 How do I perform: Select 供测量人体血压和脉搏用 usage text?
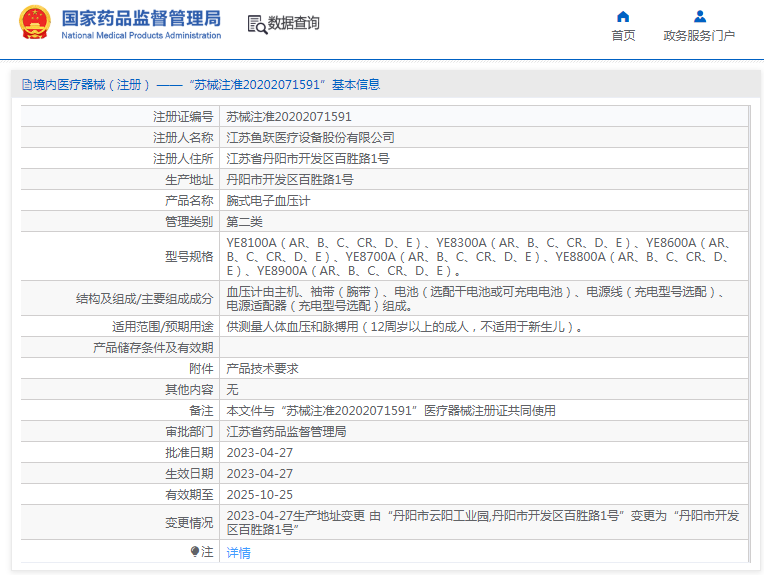click(404, 327)
